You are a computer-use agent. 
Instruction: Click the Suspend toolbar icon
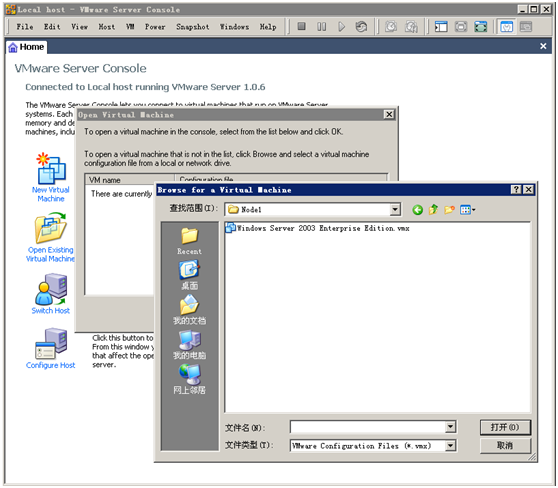coord(321,26)
